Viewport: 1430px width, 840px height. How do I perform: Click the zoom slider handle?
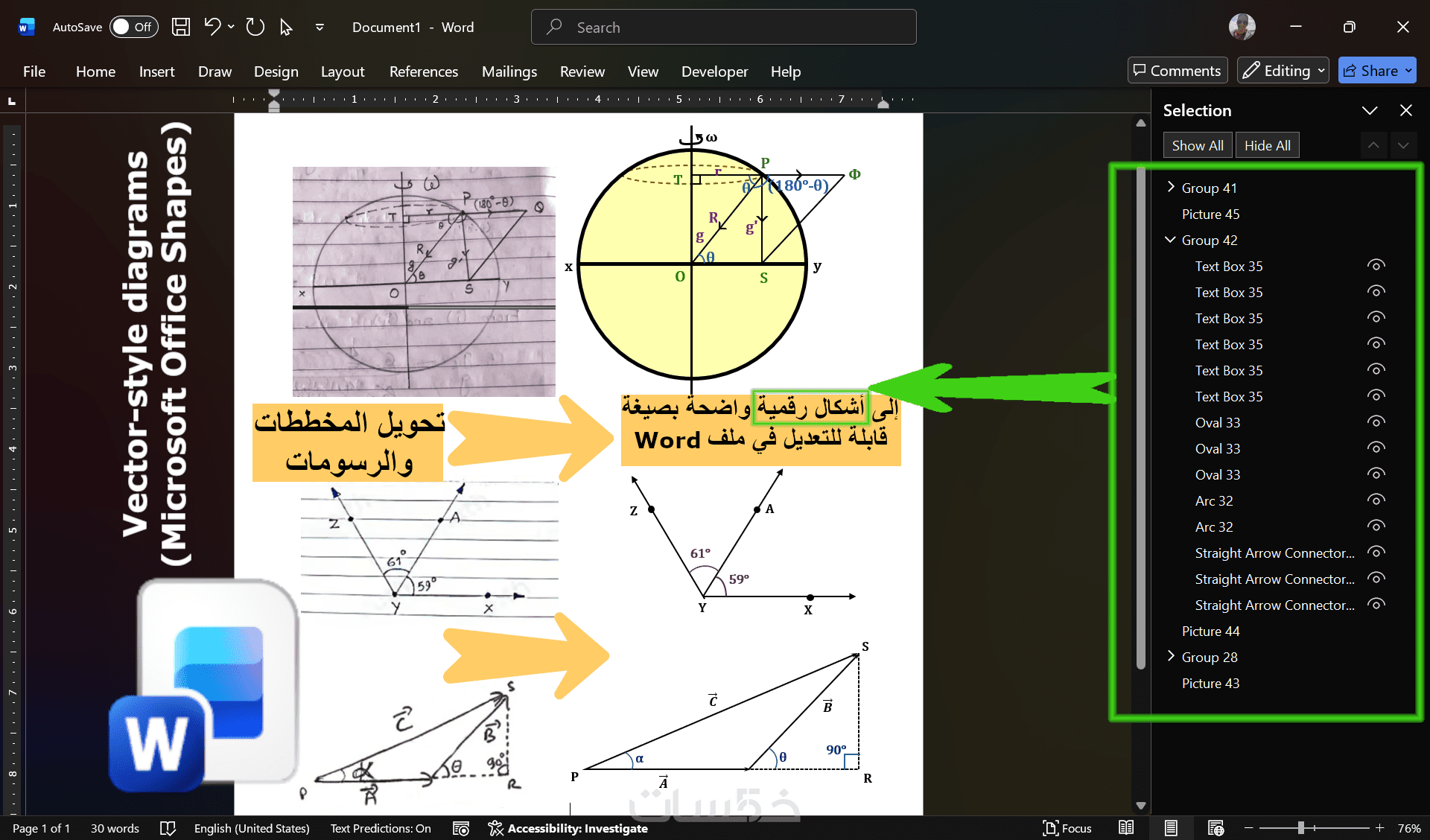1300,828
